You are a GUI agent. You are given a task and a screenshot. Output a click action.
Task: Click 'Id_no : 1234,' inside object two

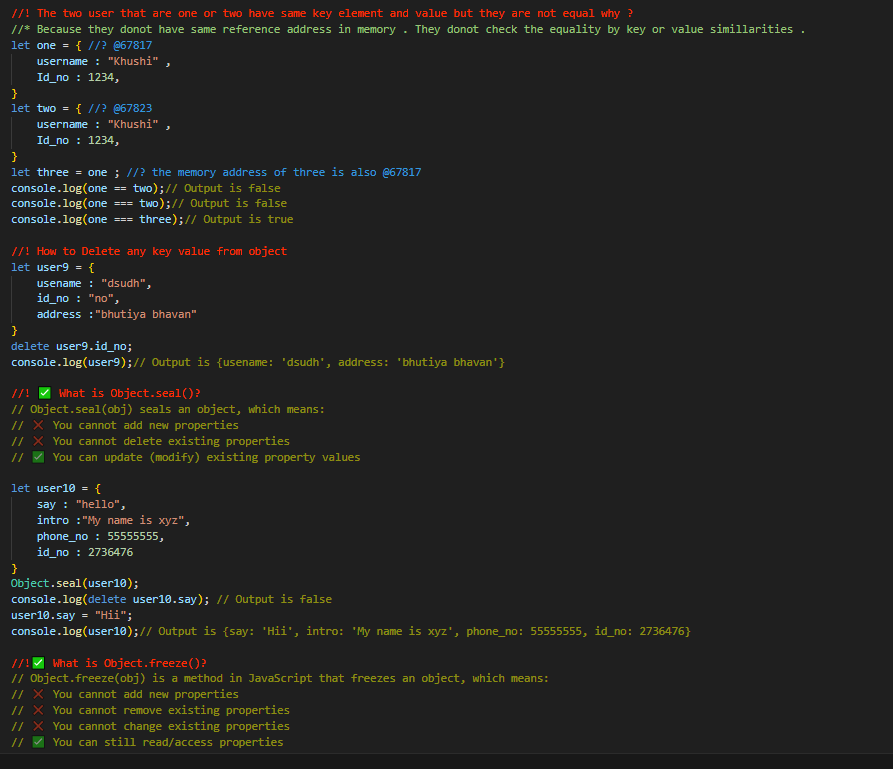click(78, 141)
